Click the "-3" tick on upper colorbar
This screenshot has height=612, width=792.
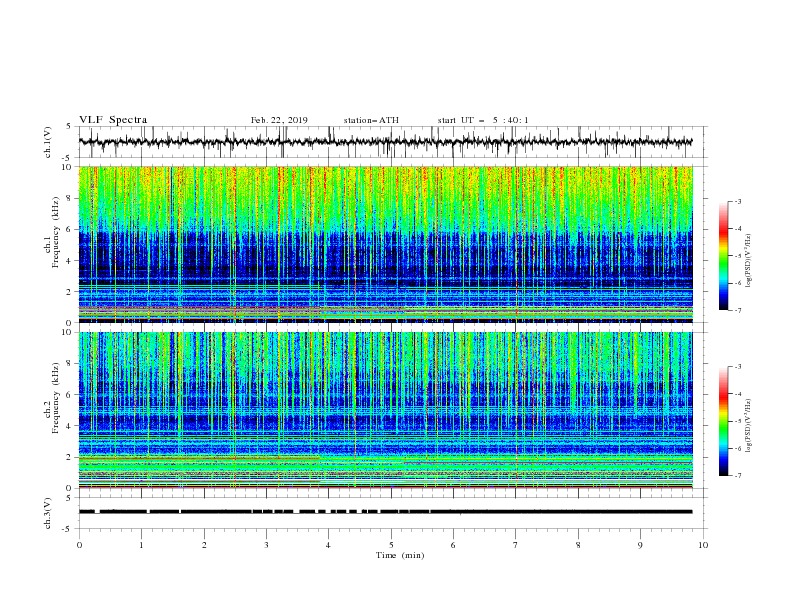coord(738,201)
